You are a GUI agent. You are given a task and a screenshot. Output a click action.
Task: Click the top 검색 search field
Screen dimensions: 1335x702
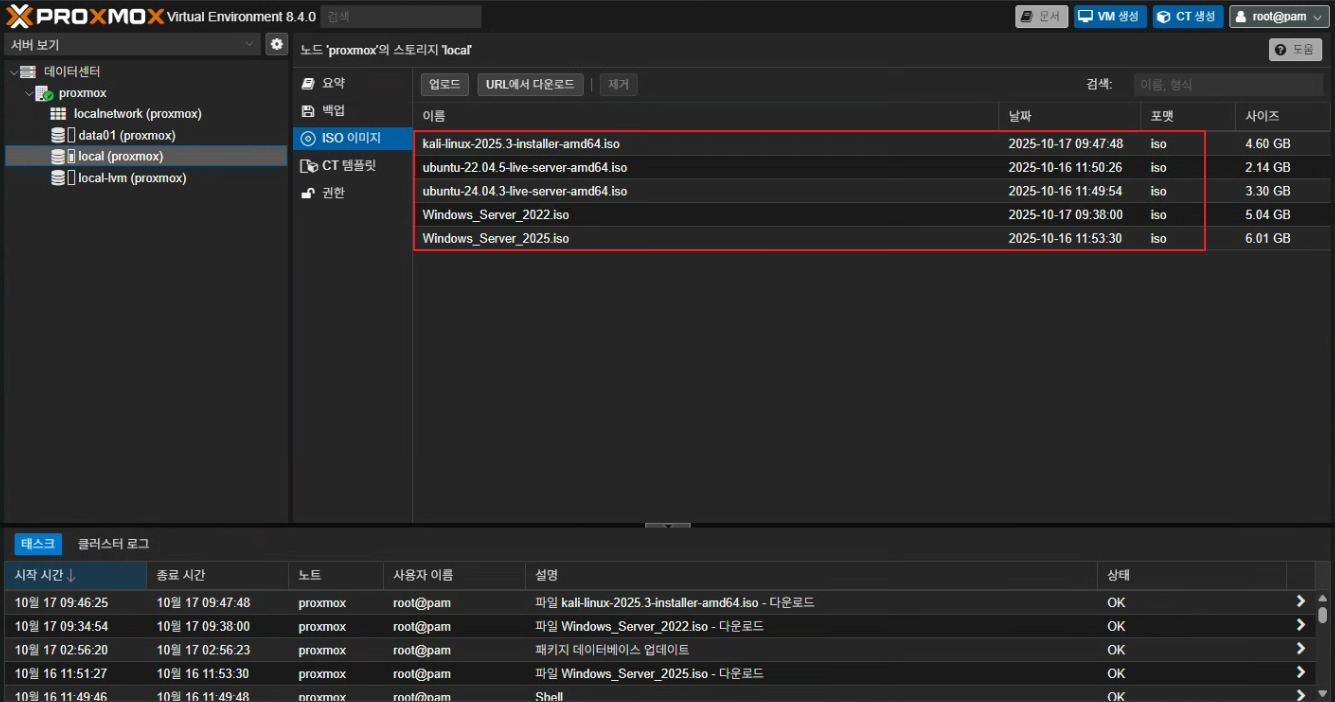[401, 17]
